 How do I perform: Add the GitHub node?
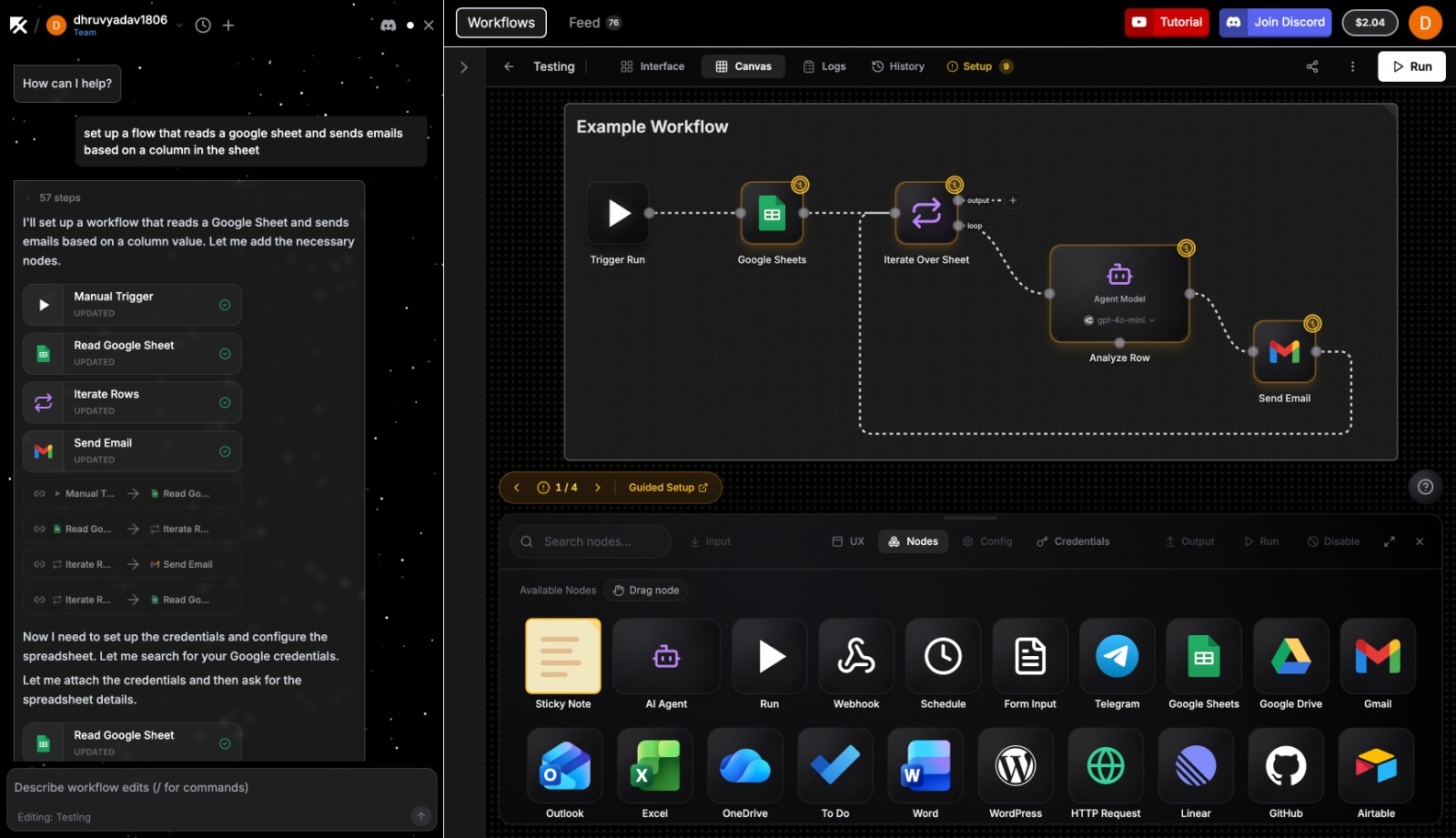pos(1285,766)
